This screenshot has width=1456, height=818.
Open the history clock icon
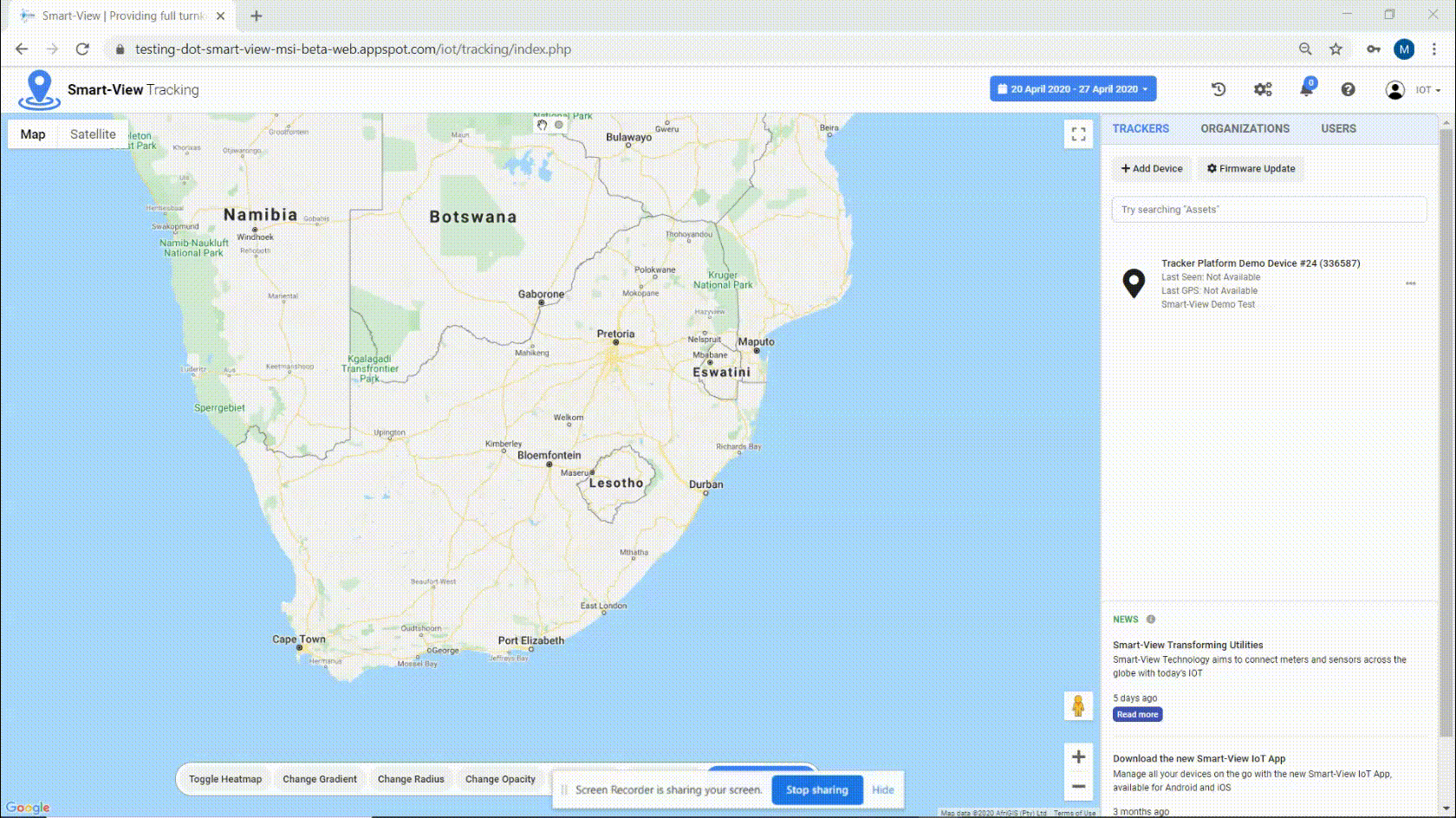(x=1219, y=89)
